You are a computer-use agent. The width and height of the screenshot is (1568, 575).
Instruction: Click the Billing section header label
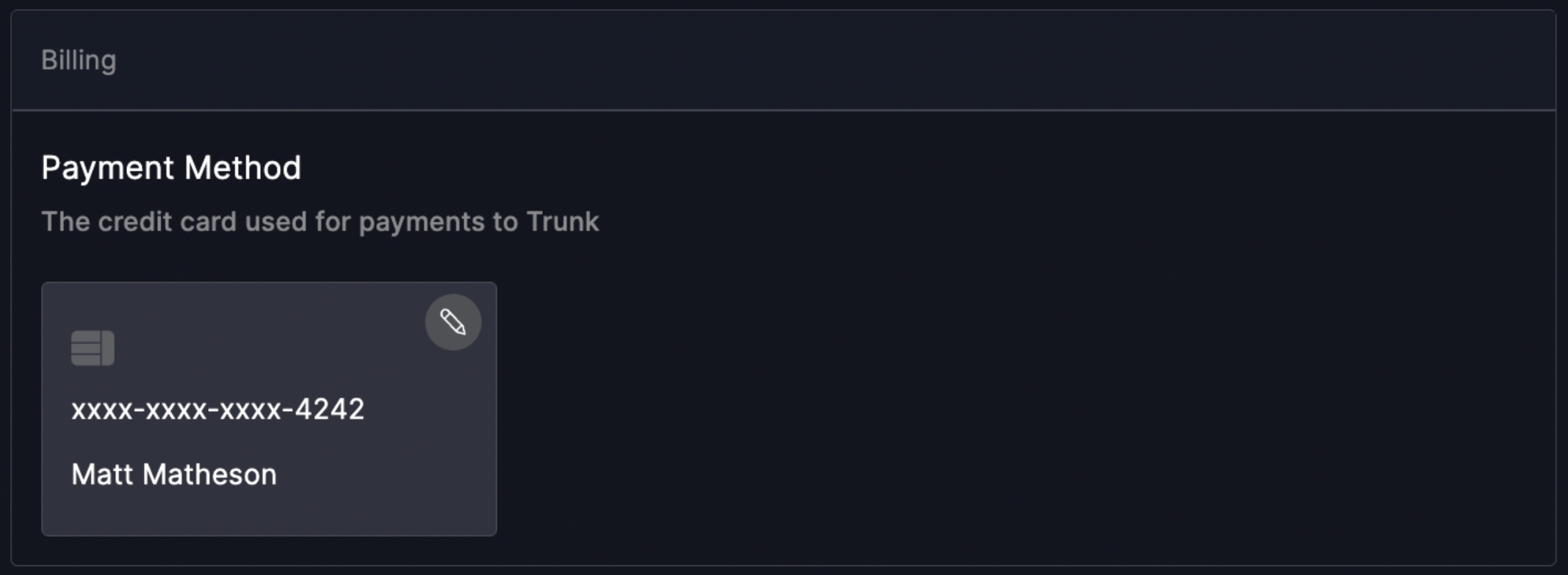(x=79, y=60)
